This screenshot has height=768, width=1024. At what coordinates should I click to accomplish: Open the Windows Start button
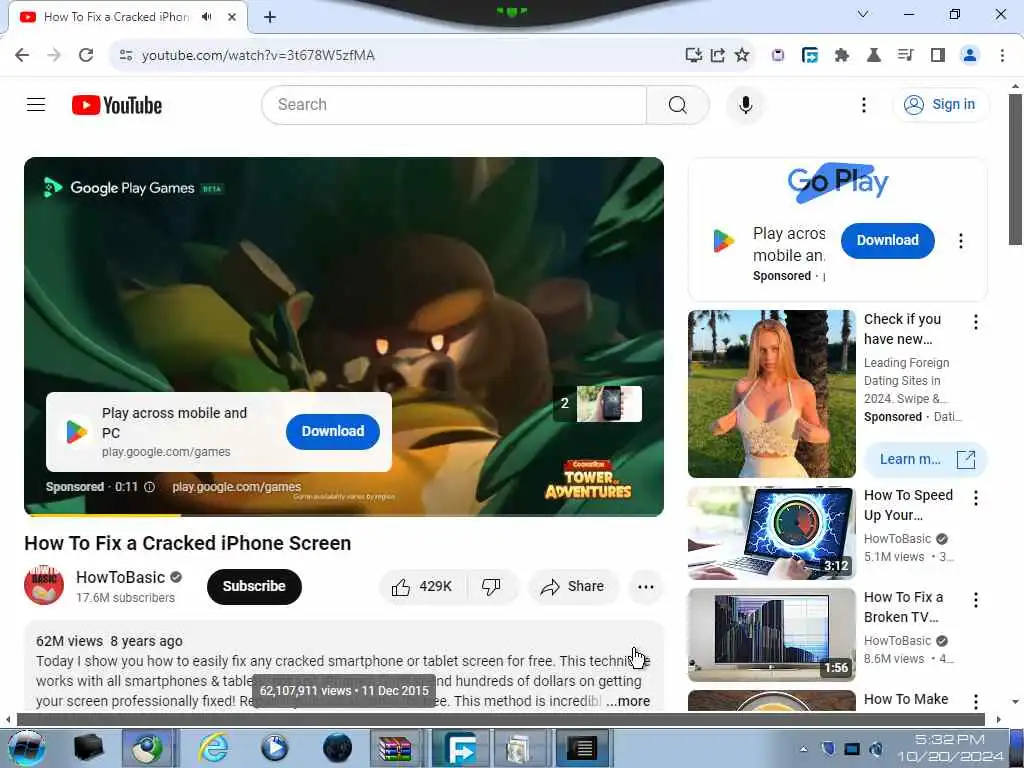tap(27, 748)
